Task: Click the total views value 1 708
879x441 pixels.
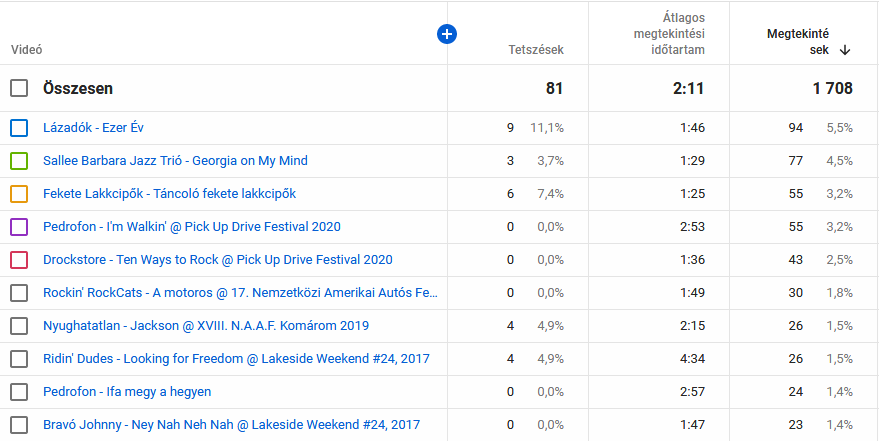Action: 833,89
